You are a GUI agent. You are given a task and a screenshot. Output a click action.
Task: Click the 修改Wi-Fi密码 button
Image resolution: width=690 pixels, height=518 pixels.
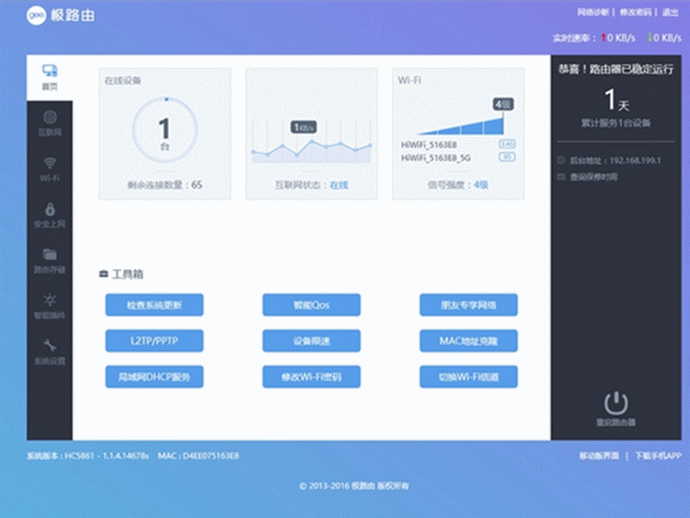pos(311,377)
